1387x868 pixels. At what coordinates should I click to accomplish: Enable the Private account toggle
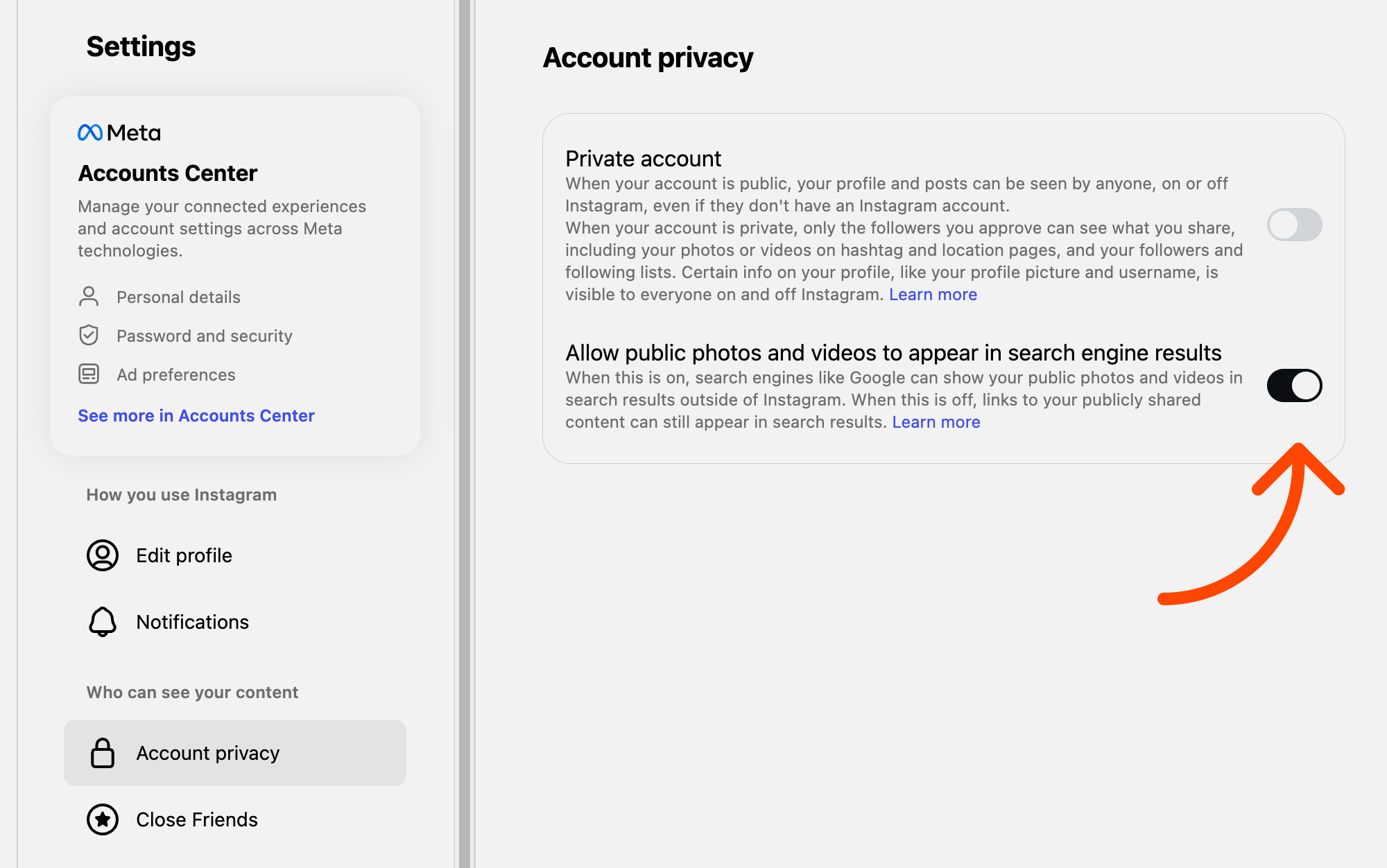tap(1294, 225)
